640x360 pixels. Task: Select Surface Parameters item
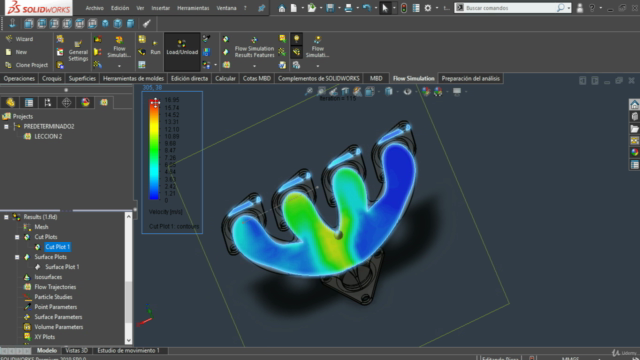[58, 317]
